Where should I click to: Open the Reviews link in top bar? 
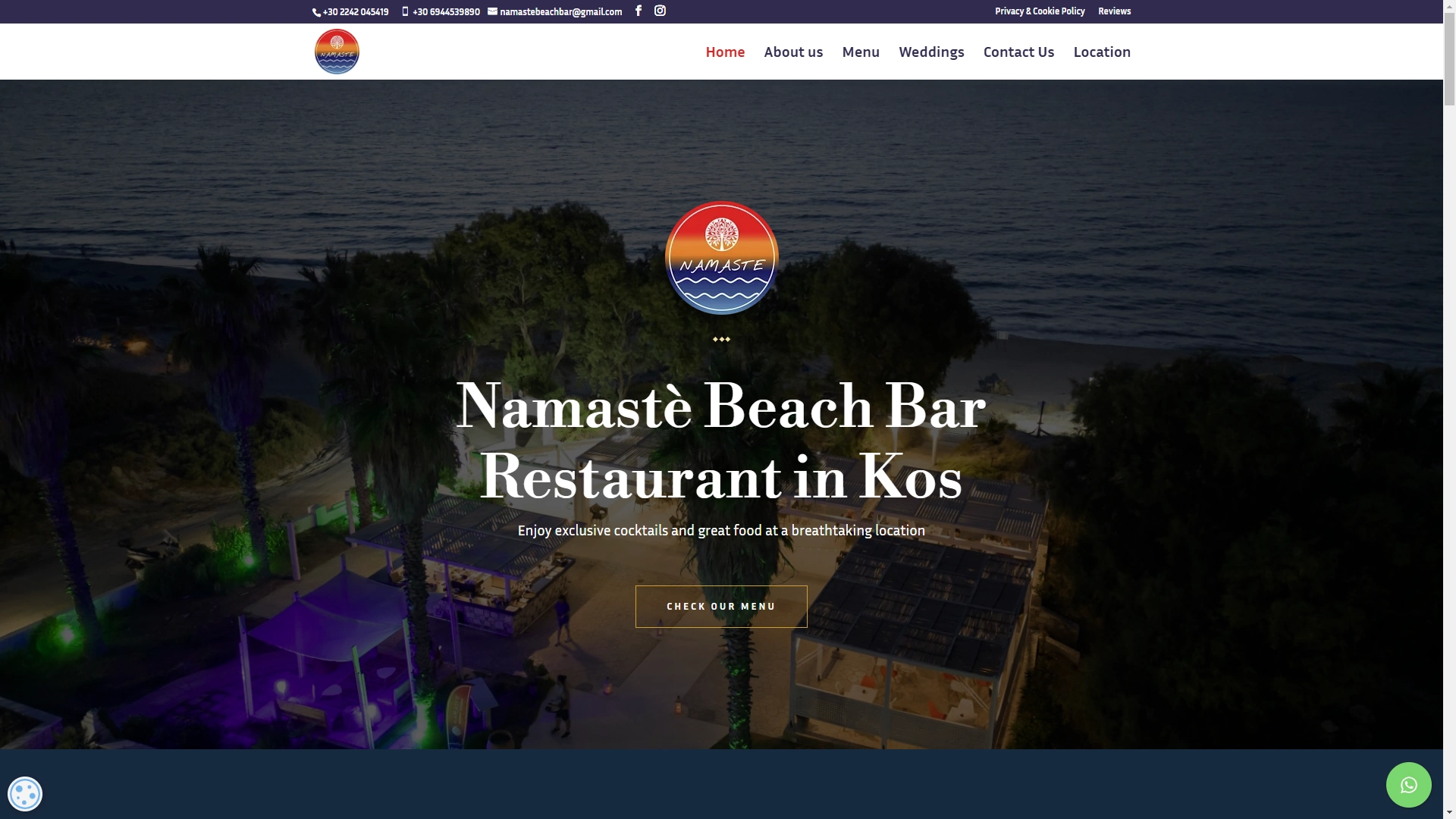(1114, 11)
